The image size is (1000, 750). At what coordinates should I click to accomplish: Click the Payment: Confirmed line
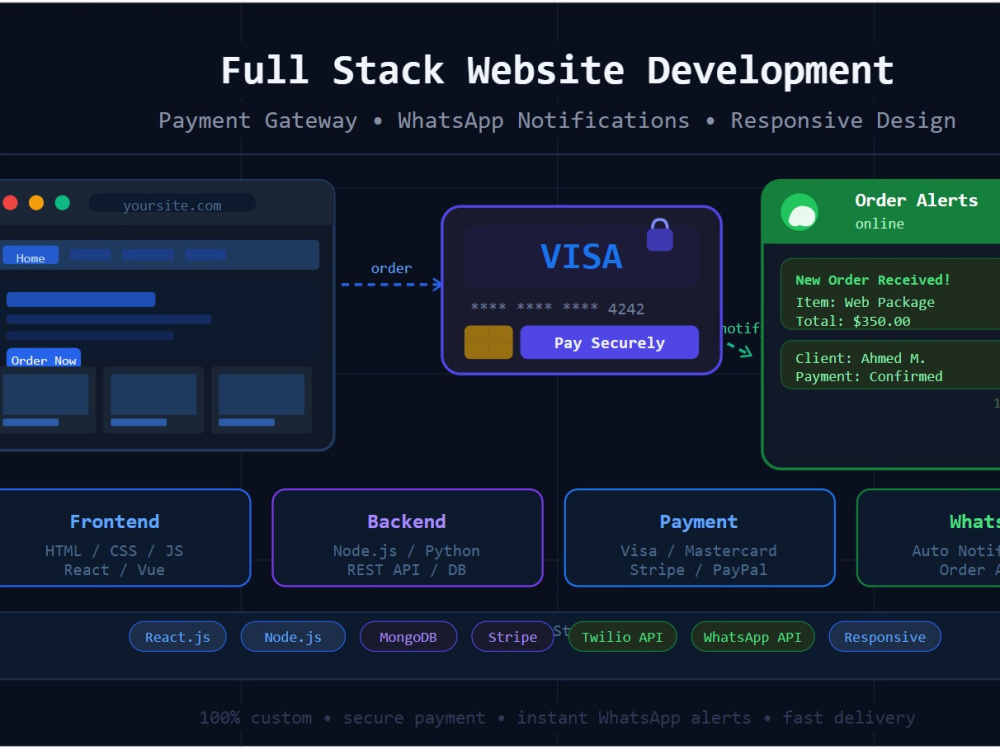click(869, 376)
